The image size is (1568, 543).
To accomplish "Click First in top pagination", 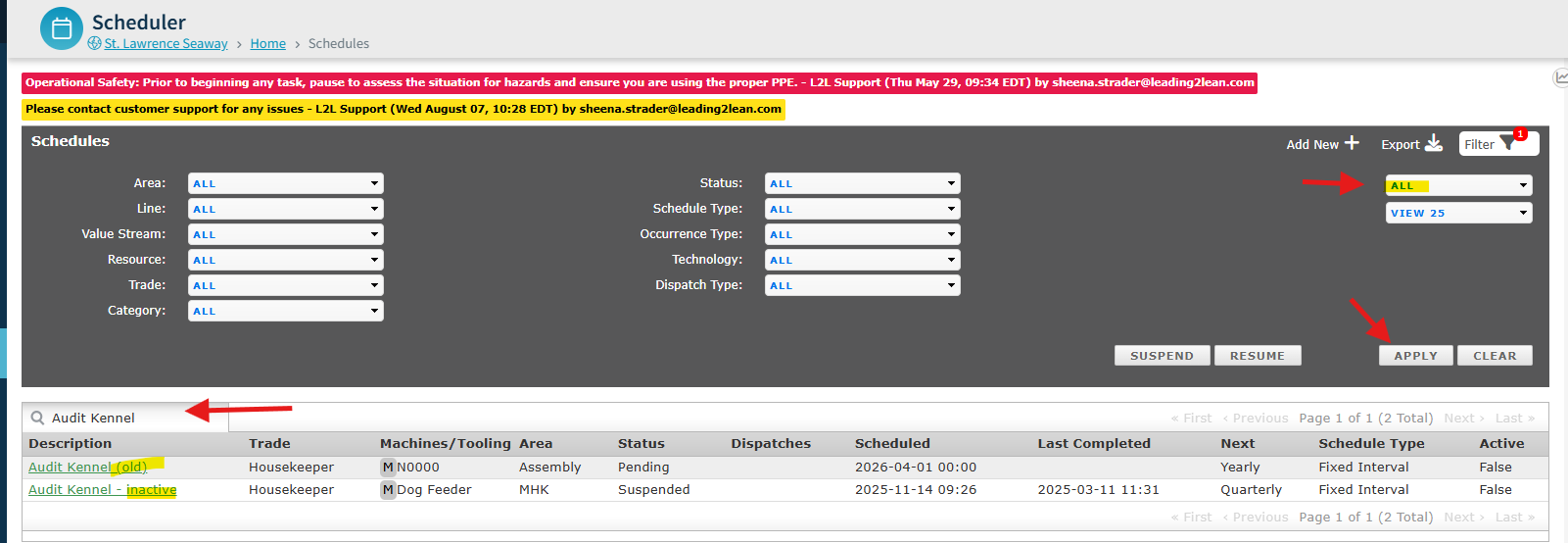I will coord(1192,419).
